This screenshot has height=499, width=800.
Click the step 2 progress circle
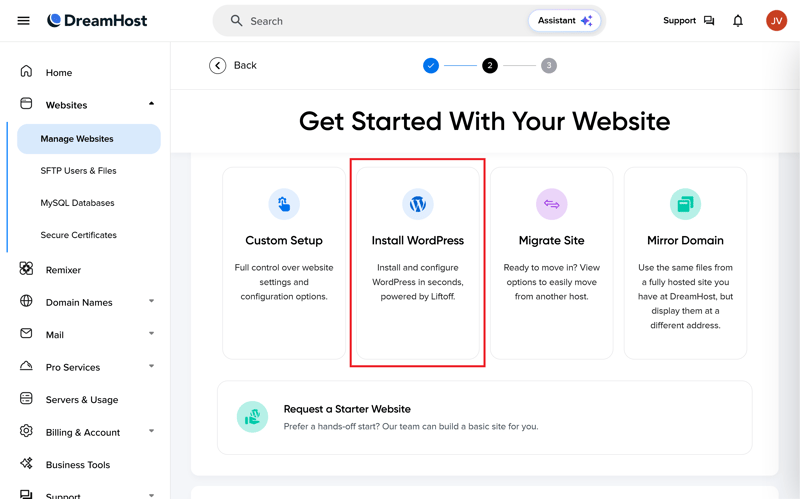pos(490,65)
